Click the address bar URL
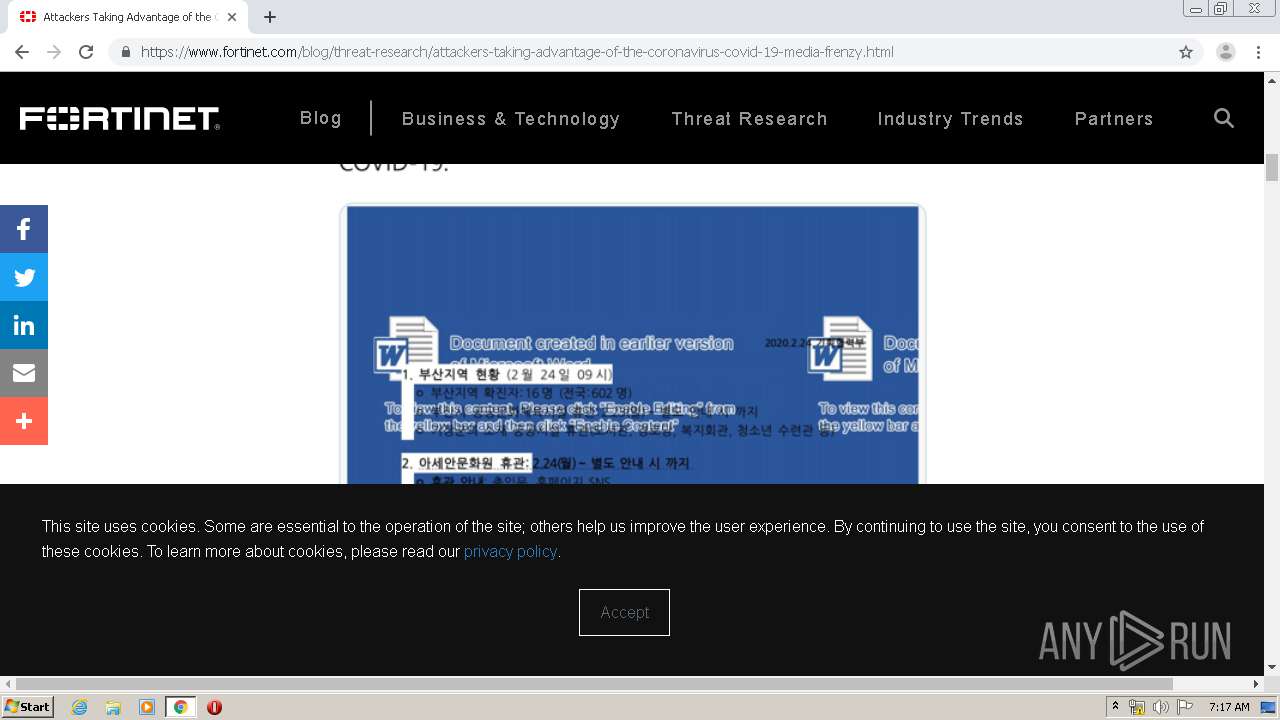 (517, 52)
